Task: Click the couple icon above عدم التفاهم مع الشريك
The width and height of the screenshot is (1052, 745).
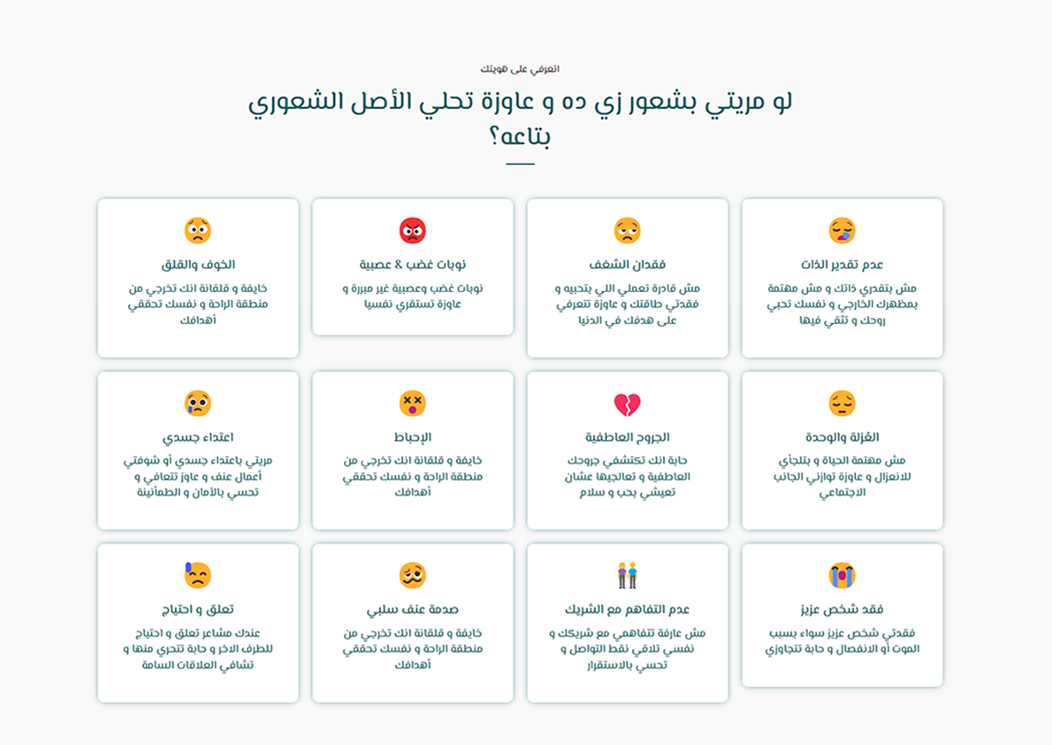Action: [627, 576]
